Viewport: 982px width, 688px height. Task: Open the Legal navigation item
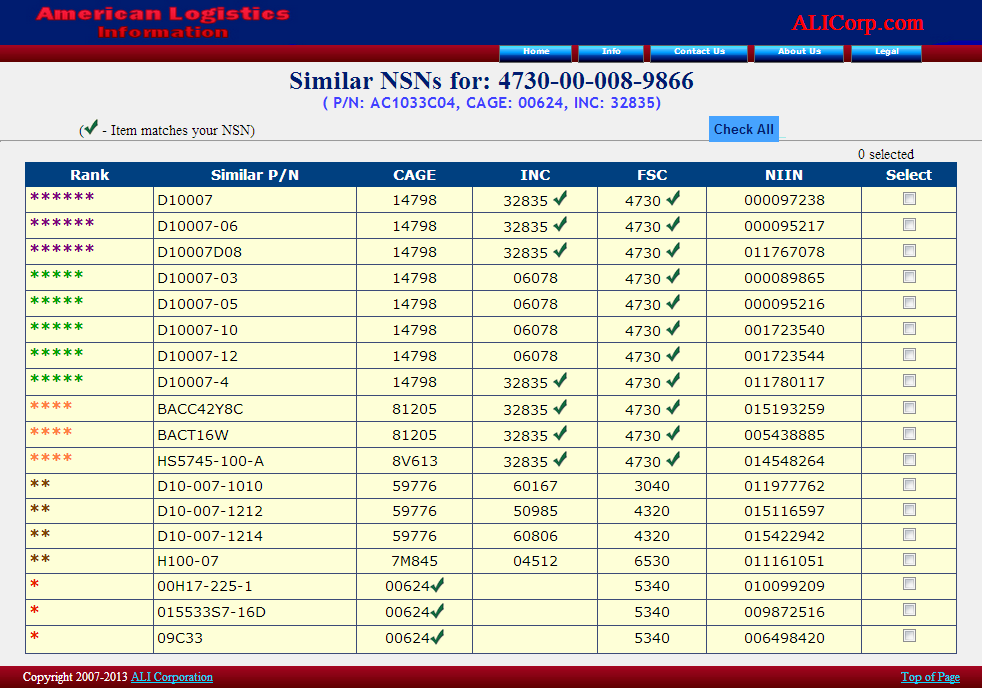coord(886,52)
